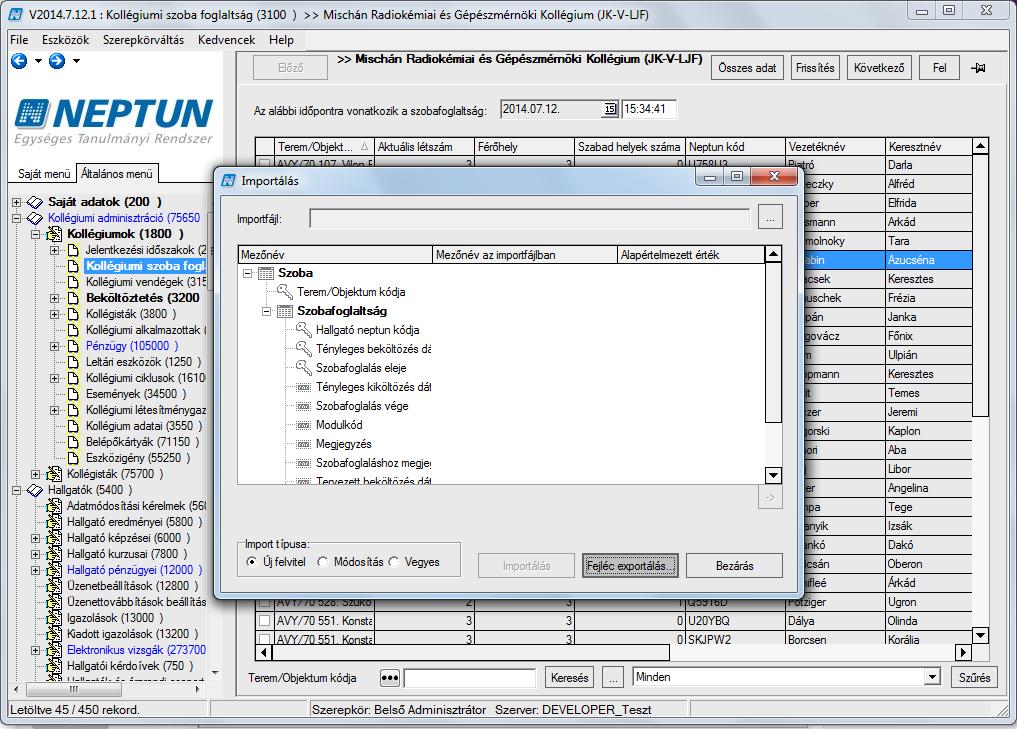Click page icon beside Leltári eszközök
This screenshot has height=729, width=1017.
[x=73, y=362]
